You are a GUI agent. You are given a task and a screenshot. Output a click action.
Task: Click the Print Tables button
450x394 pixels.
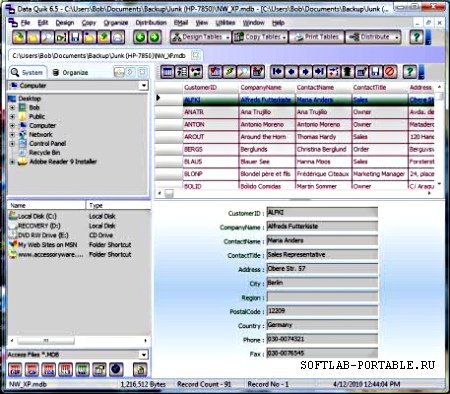316,37
